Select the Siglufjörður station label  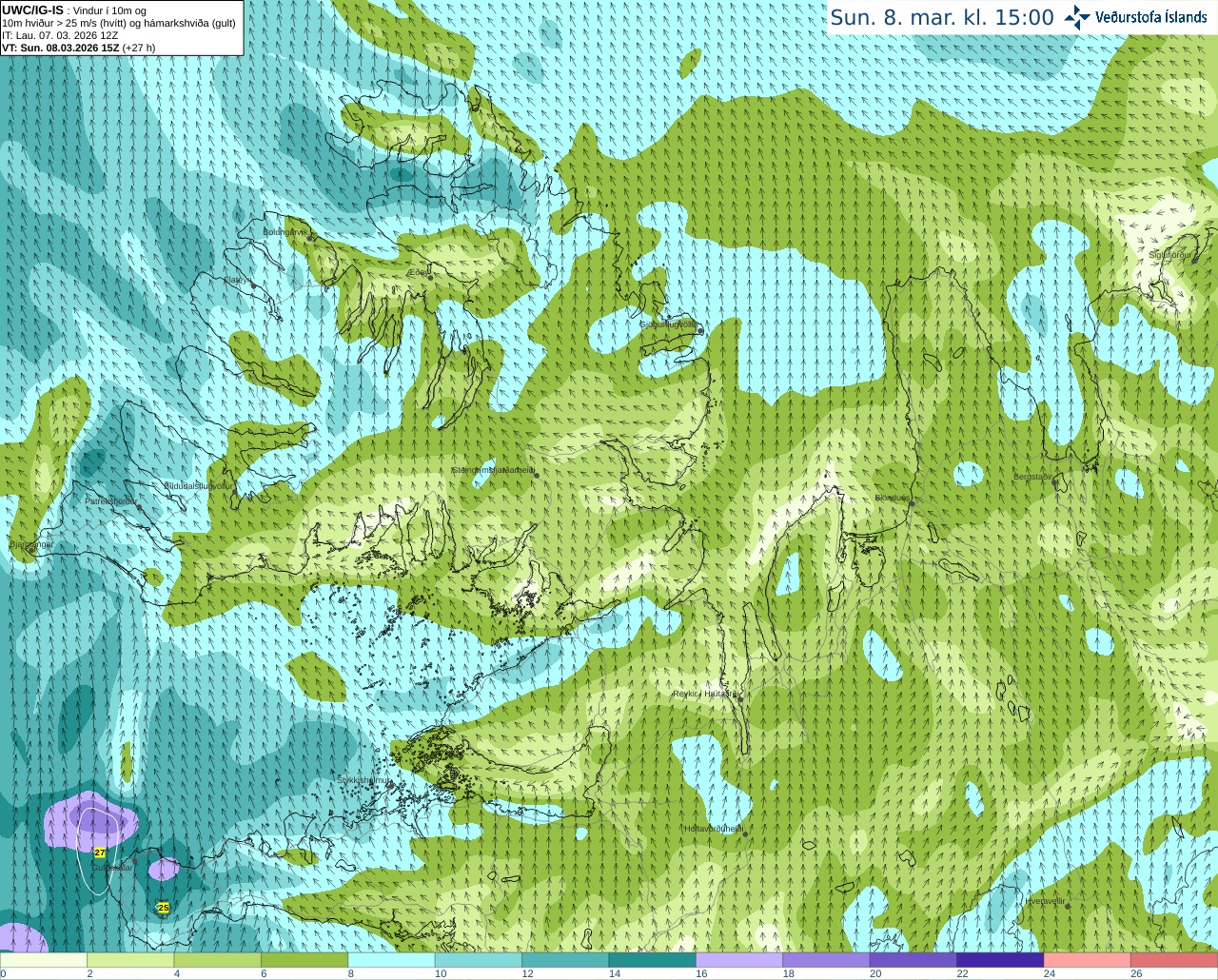click(1170, 255)
